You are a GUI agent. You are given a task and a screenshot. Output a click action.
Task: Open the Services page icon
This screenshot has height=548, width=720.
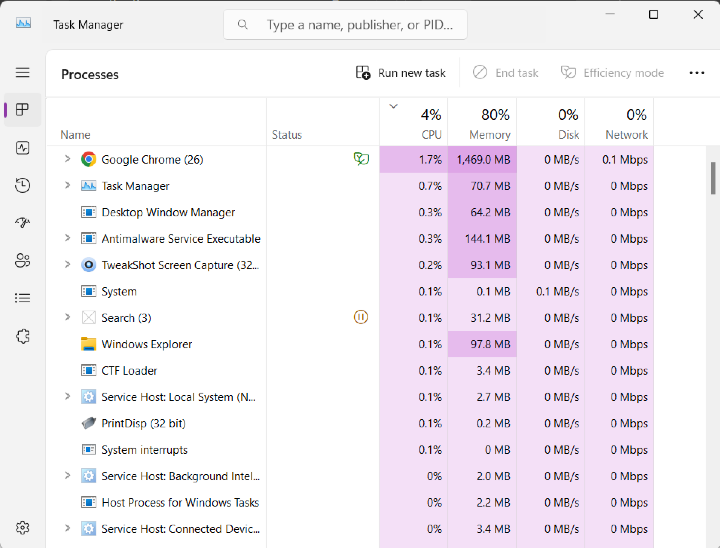22,336
